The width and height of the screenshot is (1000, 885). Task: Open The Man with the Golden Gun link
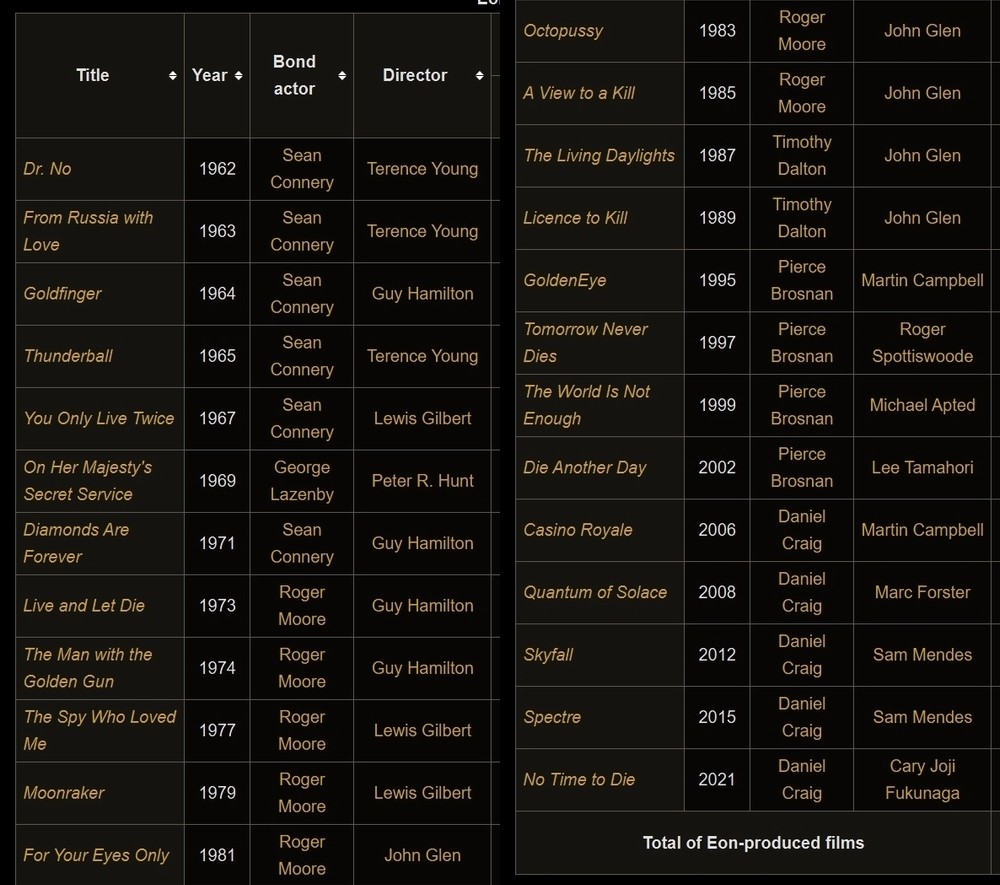click(x=88, y=668)
